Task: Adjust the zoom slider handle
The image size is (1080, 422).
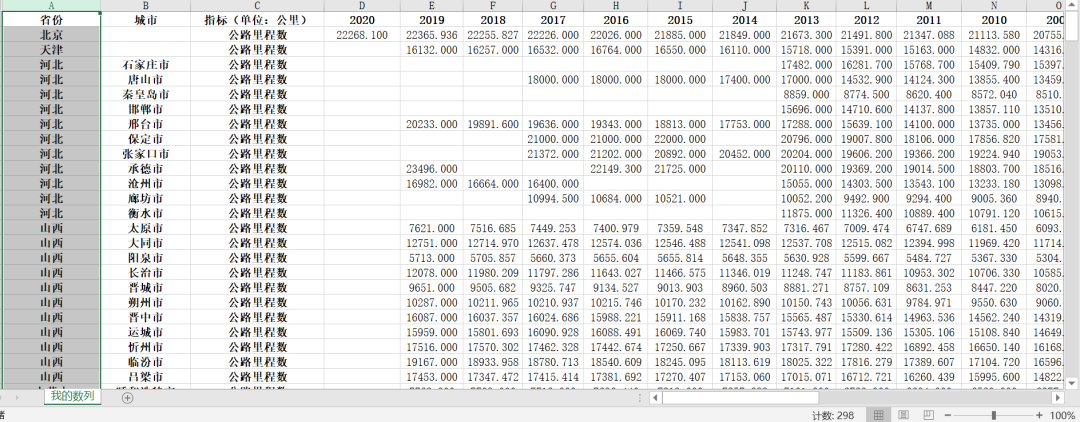Action: click(x=994, y=415)
